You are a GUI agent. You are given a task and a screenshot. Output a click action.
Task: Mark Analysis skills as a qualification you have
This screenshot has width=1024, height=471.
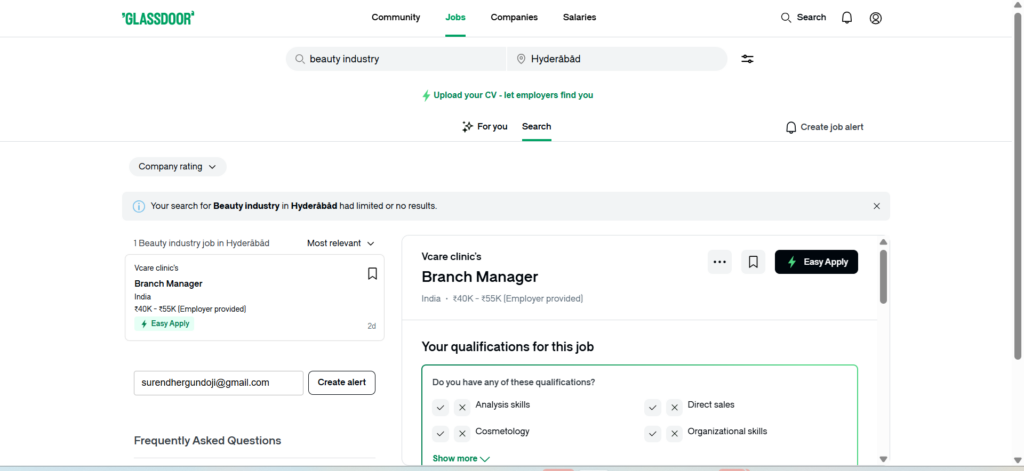pyautogui.click(x=440, y=407)
